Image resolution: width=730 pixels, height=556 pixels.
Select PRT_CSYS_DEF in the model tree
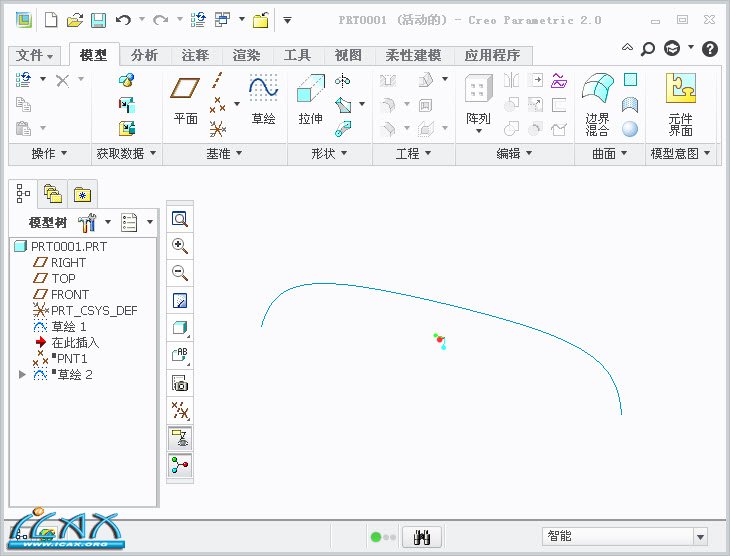[94, 311]
